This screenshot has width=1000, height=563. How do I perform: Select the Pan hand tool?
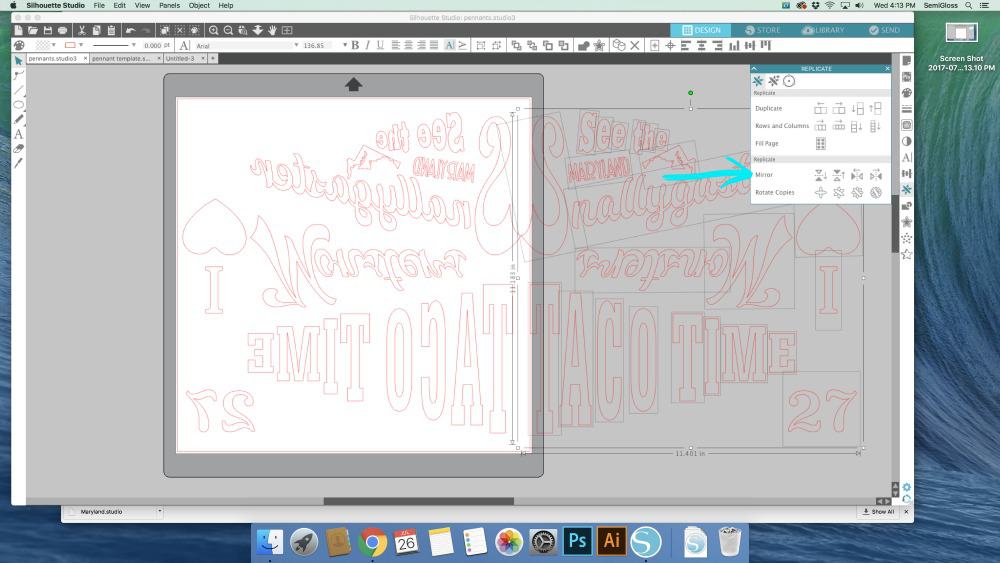[x=272, y=30]
